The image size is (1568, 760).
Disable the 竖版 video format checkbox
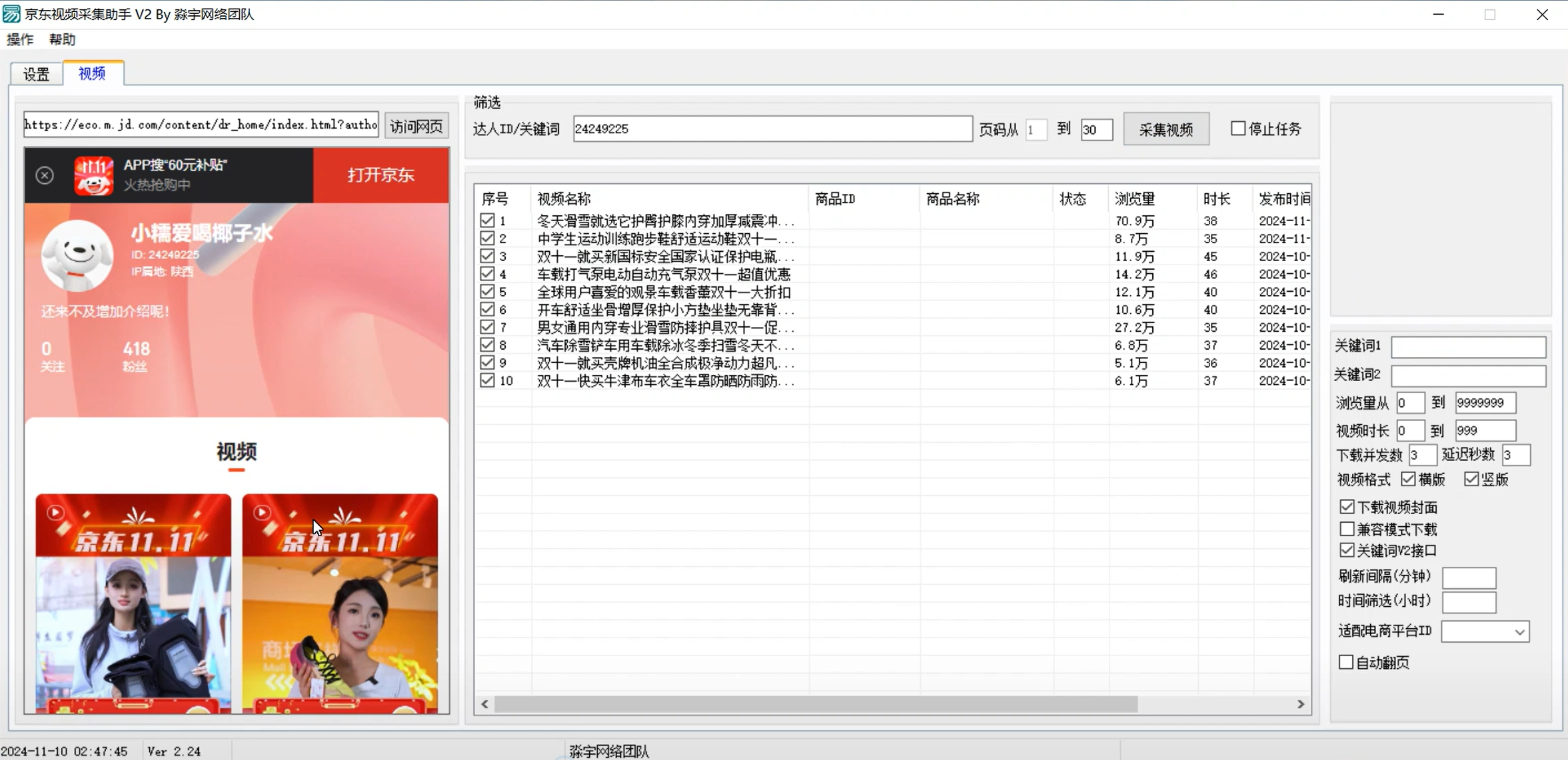pyautogui.click(x=1471, y=479)
